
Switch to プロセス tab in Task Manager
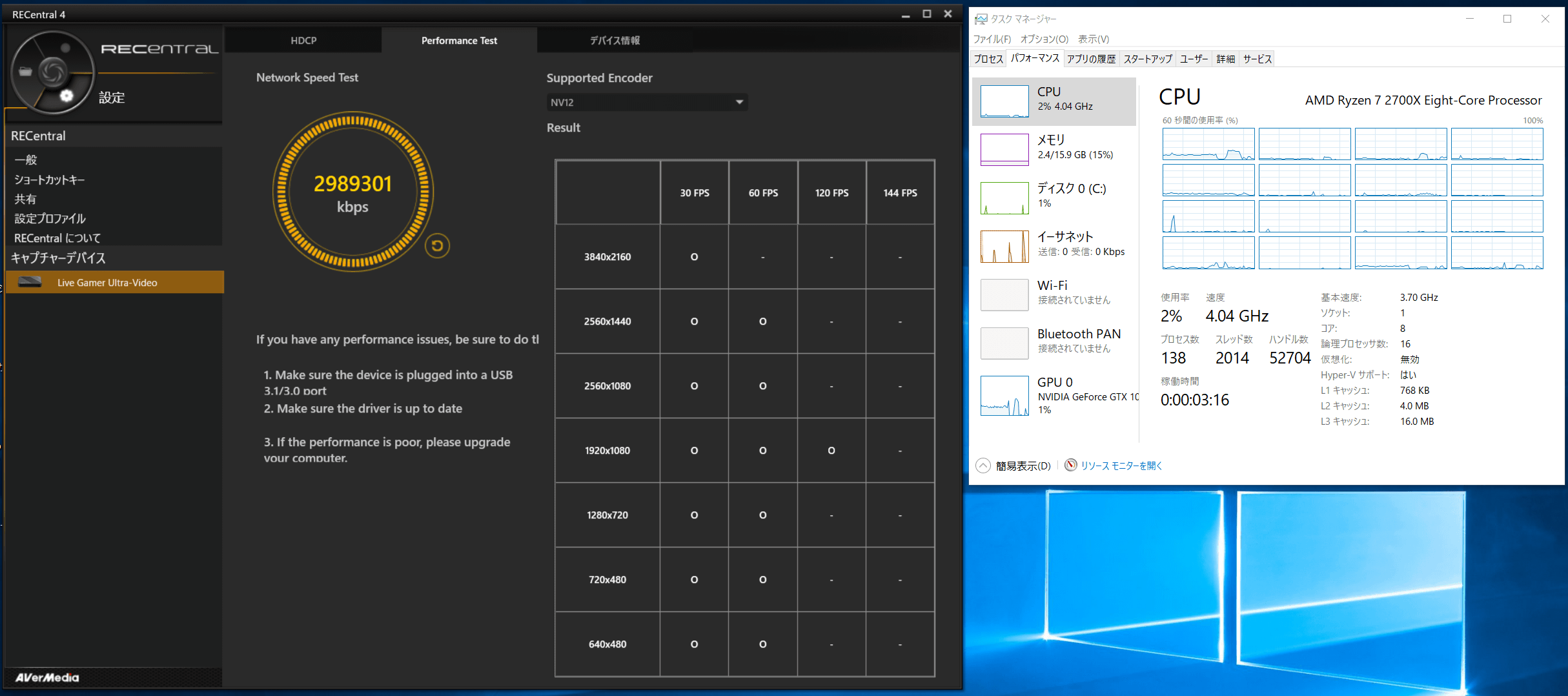(x=988, y=59)
